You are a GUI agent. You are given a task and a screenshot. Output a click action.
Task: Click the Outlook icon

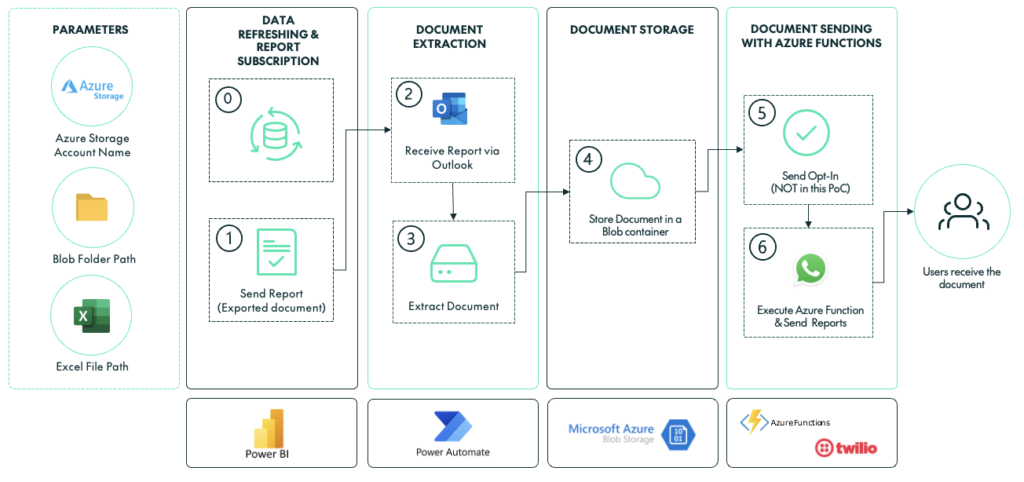click(x=450, y=108)
